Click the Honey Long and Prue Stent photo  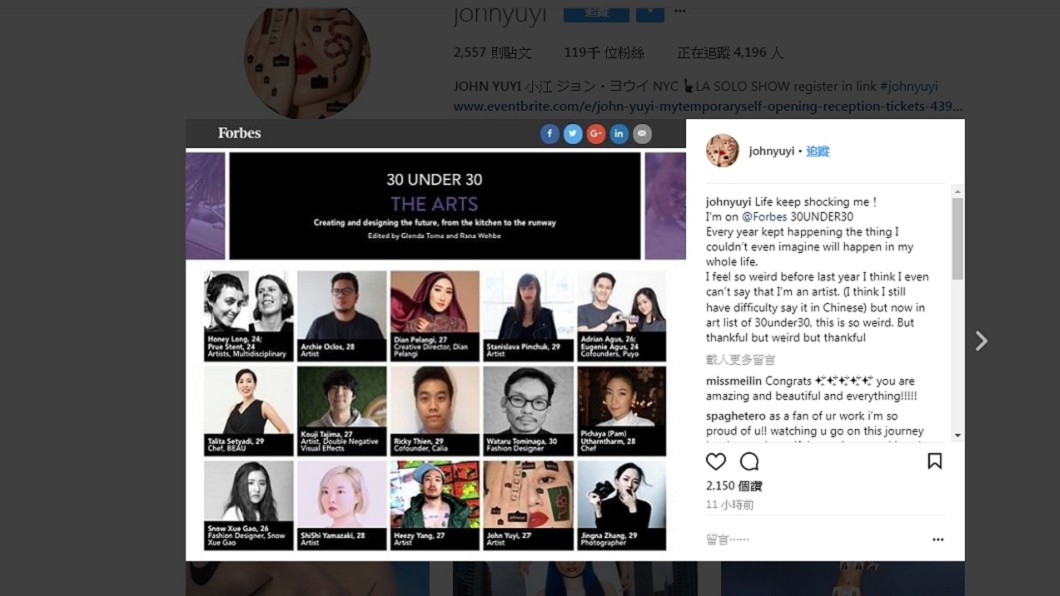coord(249,316)
